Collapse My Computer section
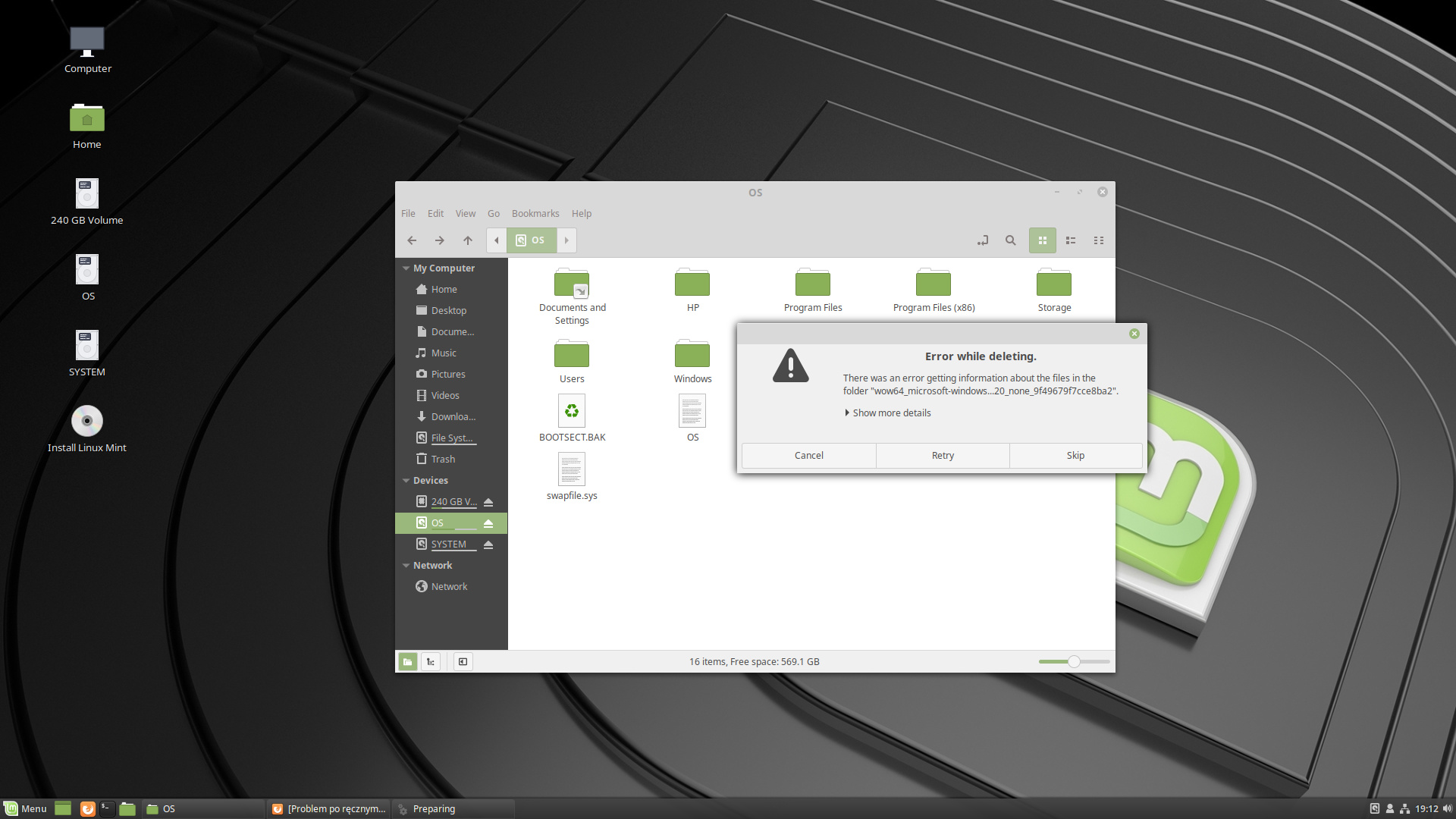Viewport: 1456px width, 819px height. (406, 268)
